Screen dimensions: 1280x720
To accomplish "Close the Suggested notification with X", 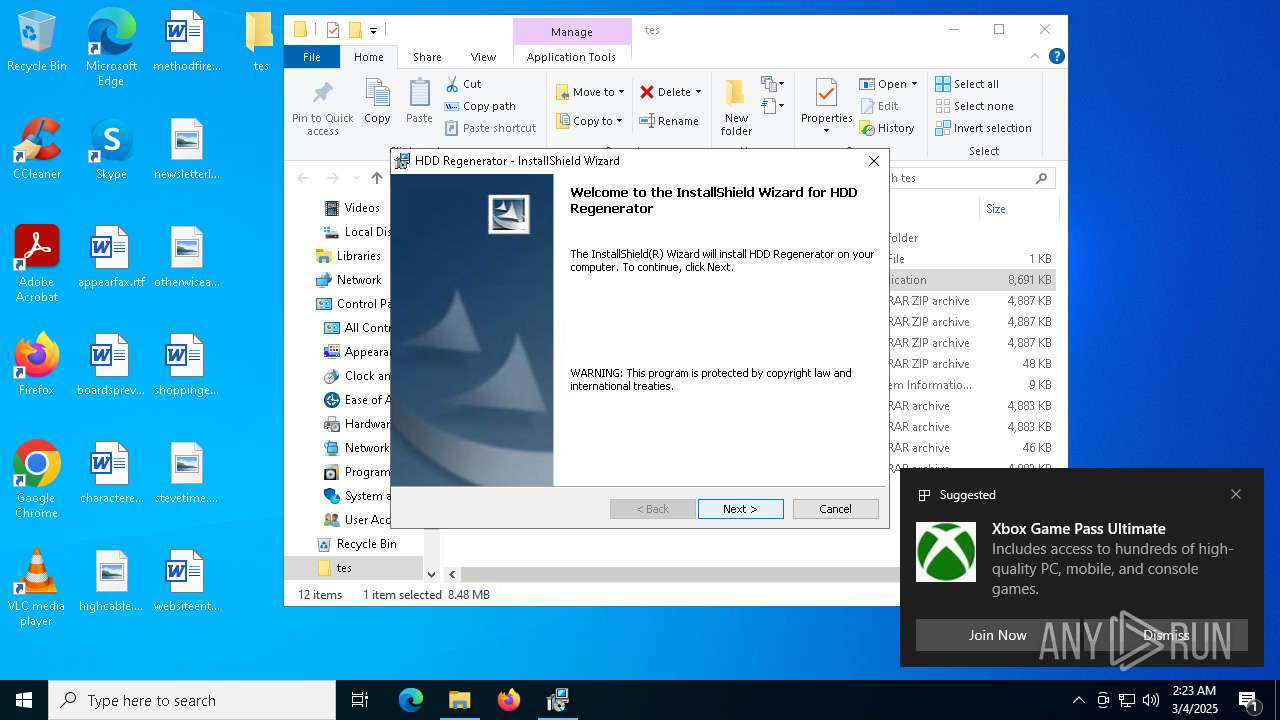I will [1236, 494].
